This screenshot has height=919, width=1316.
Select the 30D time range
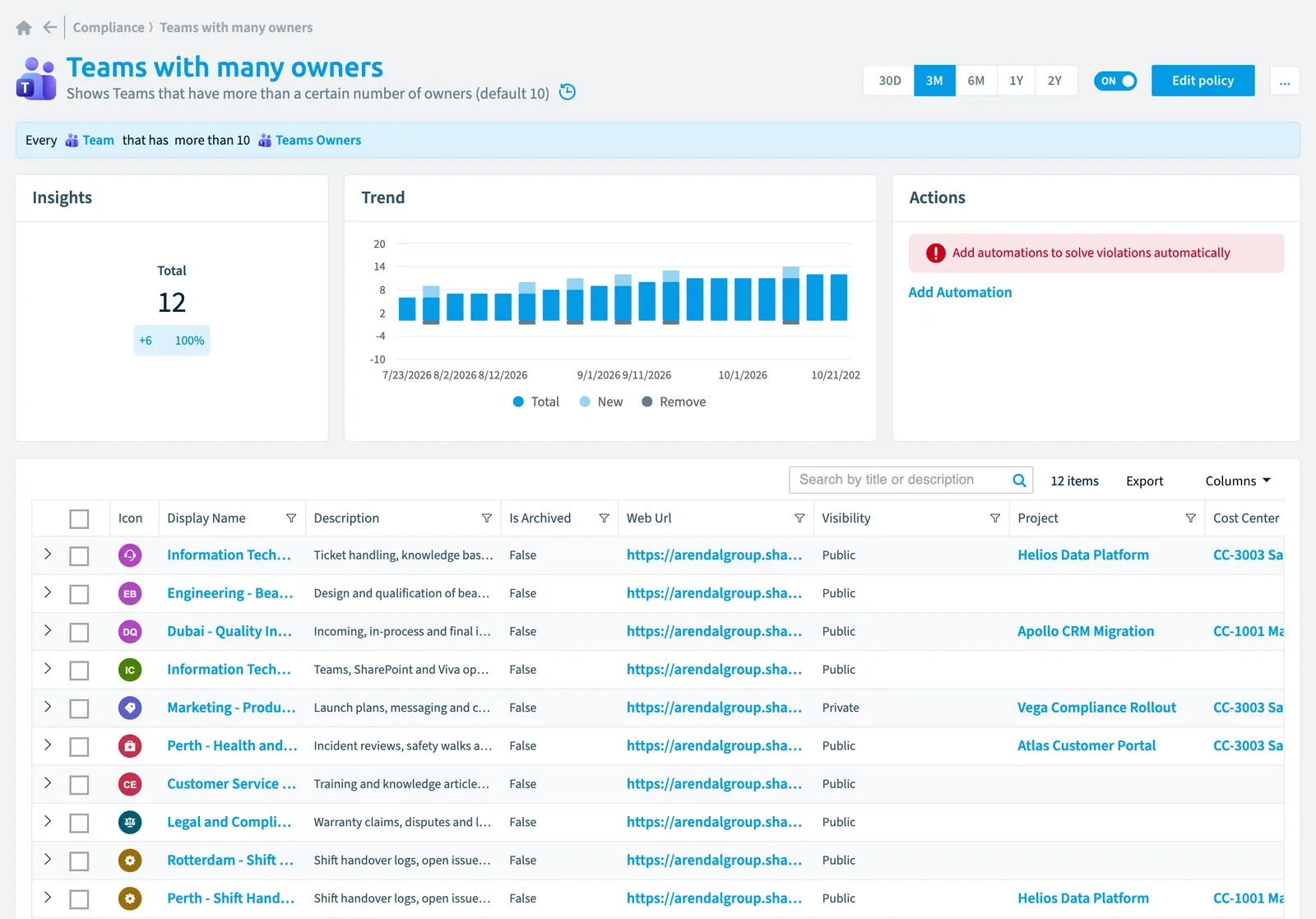point(889,81)
